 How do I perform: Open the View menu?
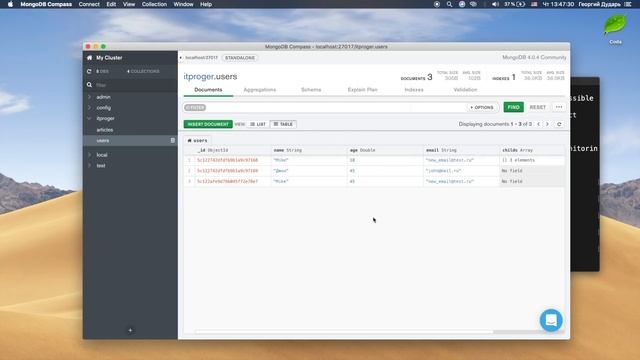click(x=129, y=4)
